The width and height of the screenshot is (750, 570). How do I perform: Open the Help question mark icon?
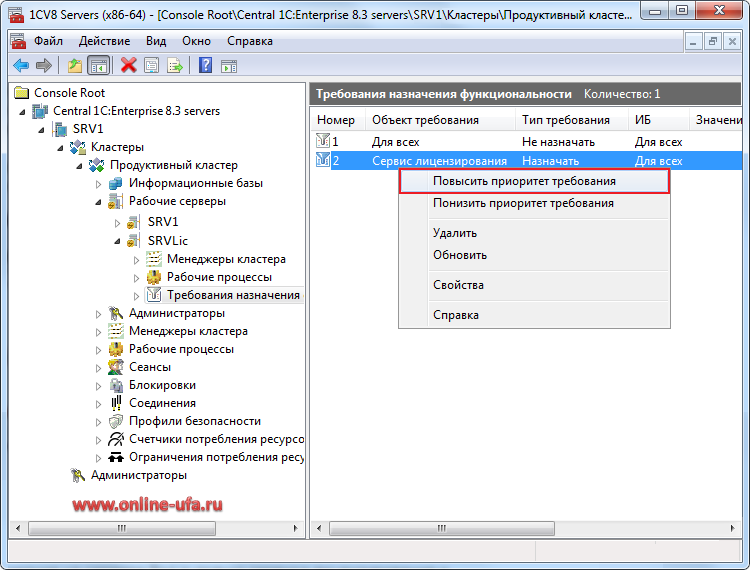point(206,65)
